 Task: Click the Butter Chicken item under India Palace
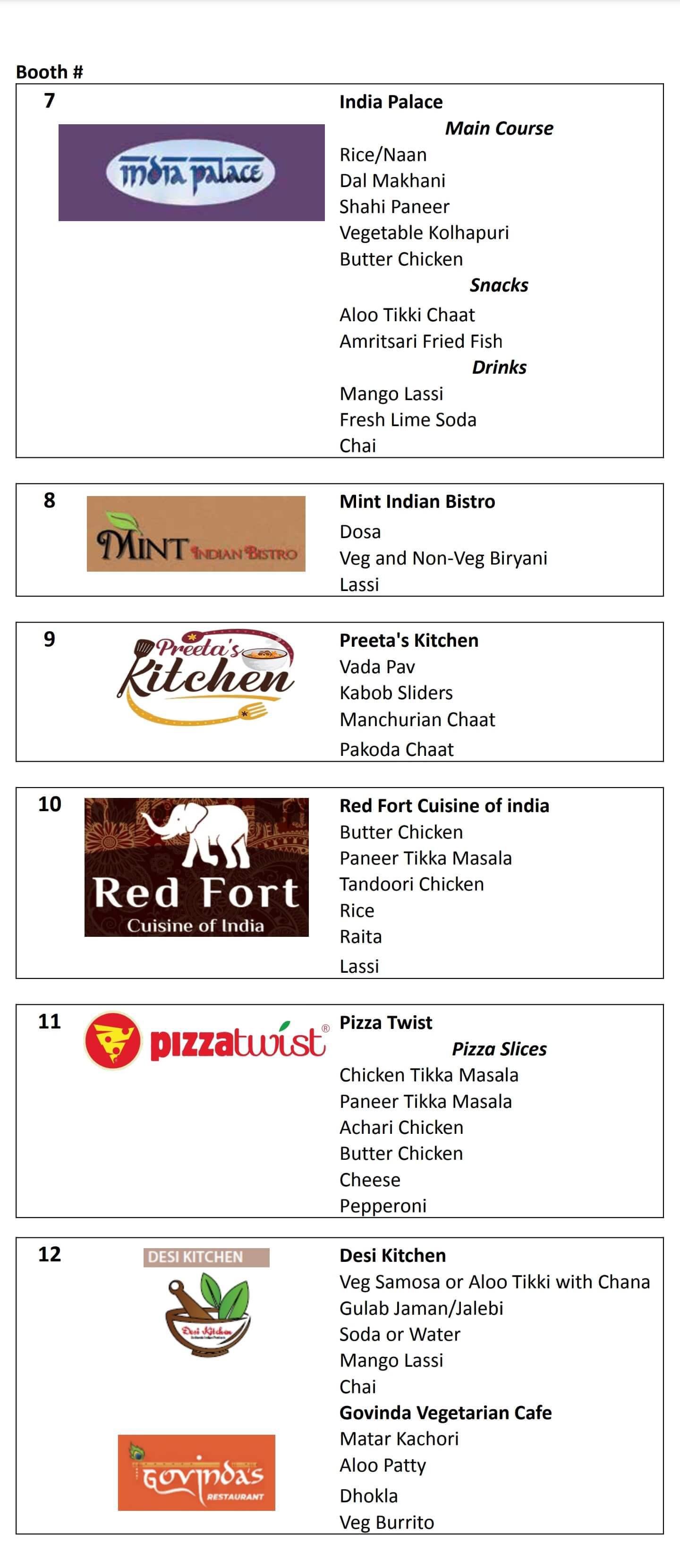[401, 259]
